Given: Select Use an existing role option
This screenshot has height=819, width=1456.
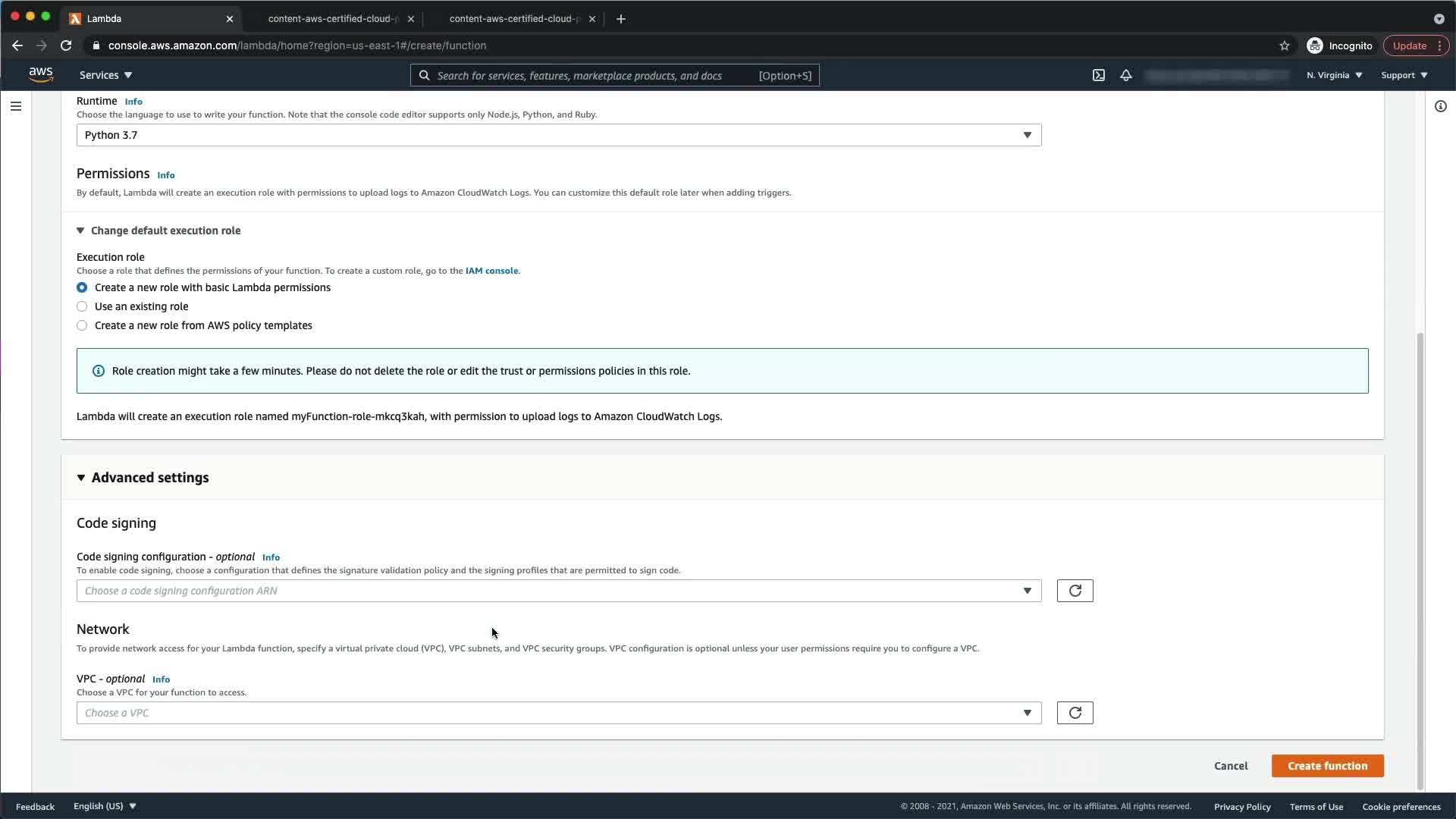Looking at the screenshot, I should click(x=82, y=306).
